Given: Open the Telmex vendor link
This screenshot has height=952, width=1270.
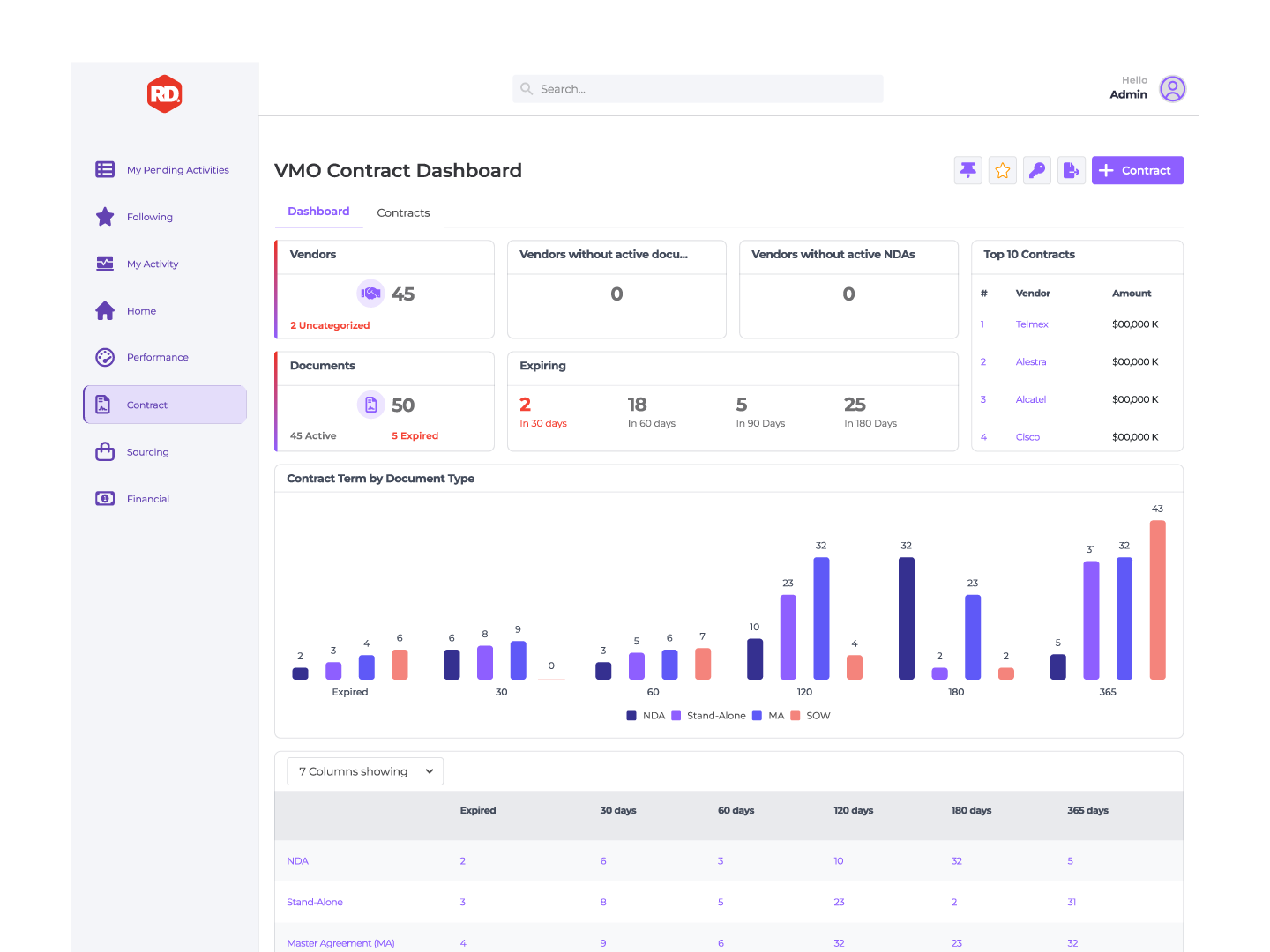Looking at the screenshot, I should (1032, 324).
